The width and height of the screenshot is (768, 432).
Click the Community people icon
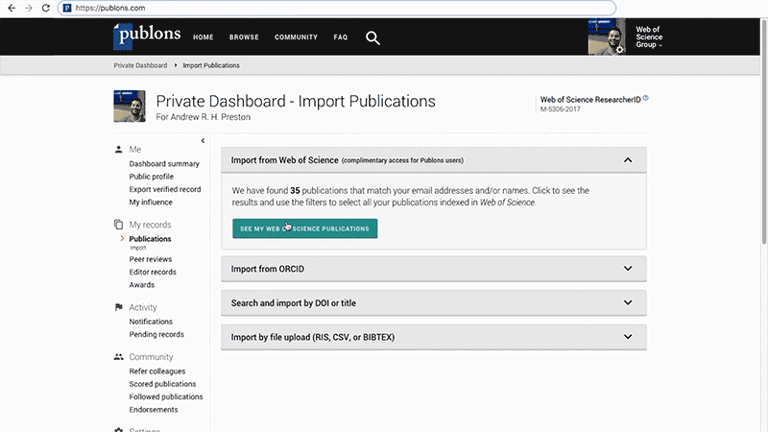click(118, 357)
